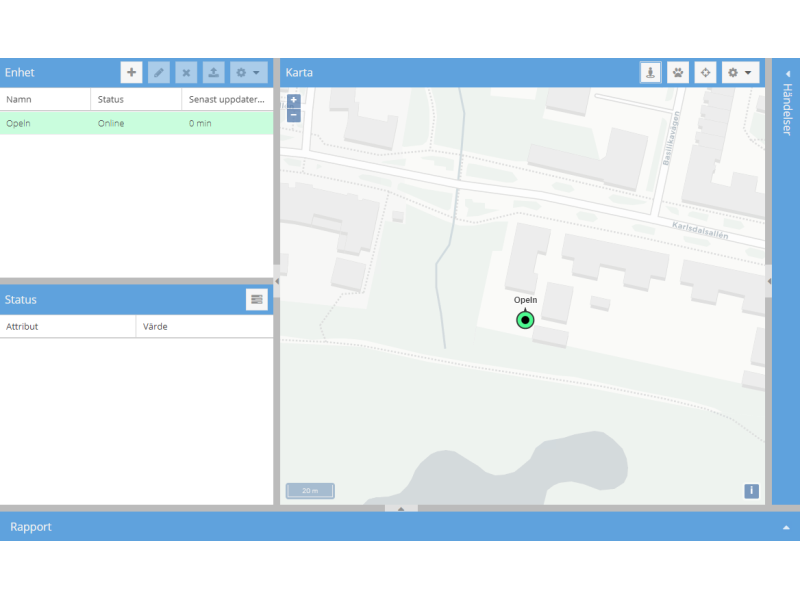The image size is (800, 600).
Task: Select the Opeln marker on map
Action: coord(525,320)
